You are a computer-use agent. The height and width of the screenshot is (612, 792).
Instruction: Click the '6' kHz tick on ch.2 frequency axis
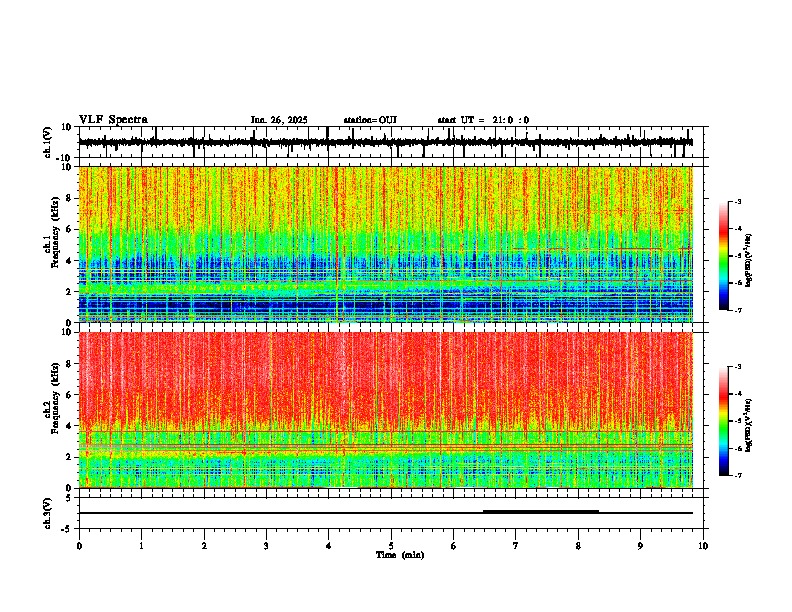[x=69, y=395]
